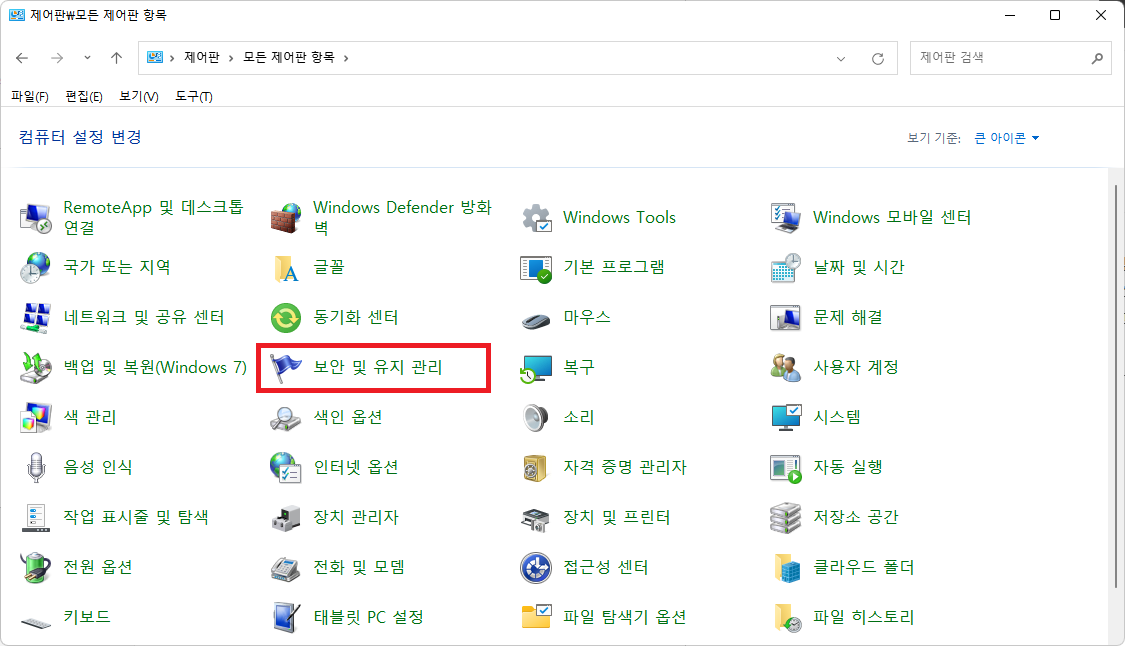Open the 색 관리 icon
The width and height of the screenshot is (1125, 646).
coord(35,418)
